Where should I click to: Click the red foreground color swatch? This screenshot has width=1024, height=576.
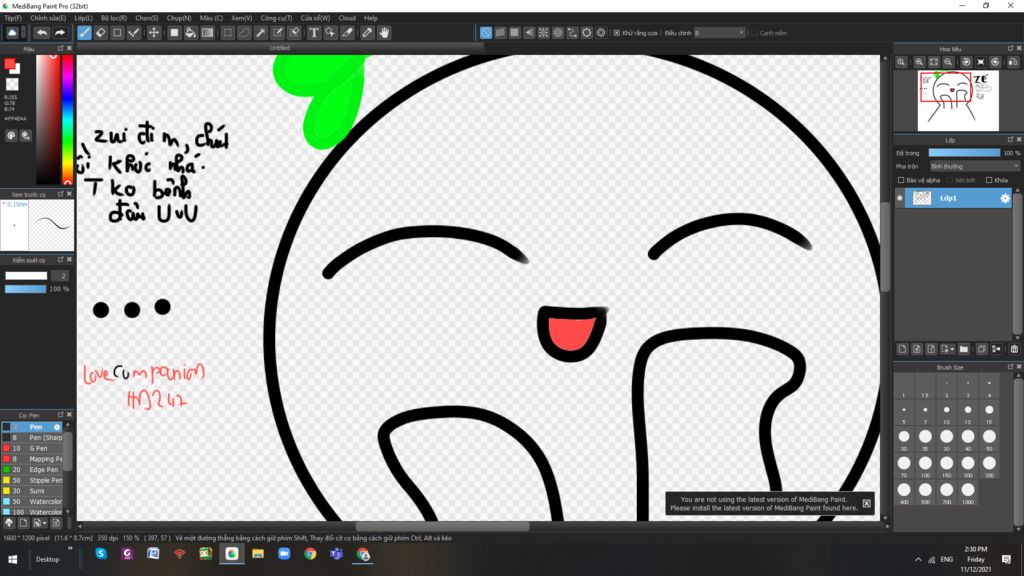(x=10, y=64)
